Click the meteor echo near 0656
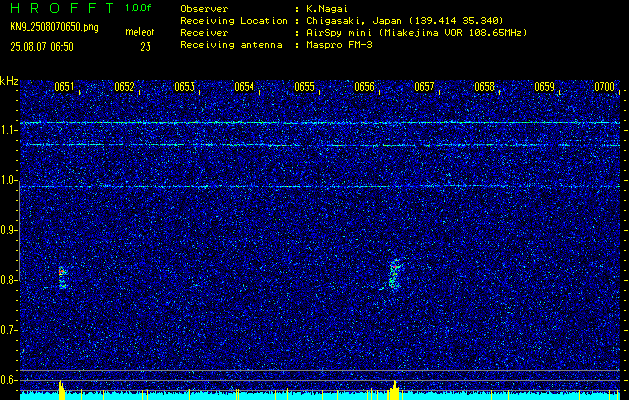Screen dimensions: 629x400 click(x=395, y=275)
